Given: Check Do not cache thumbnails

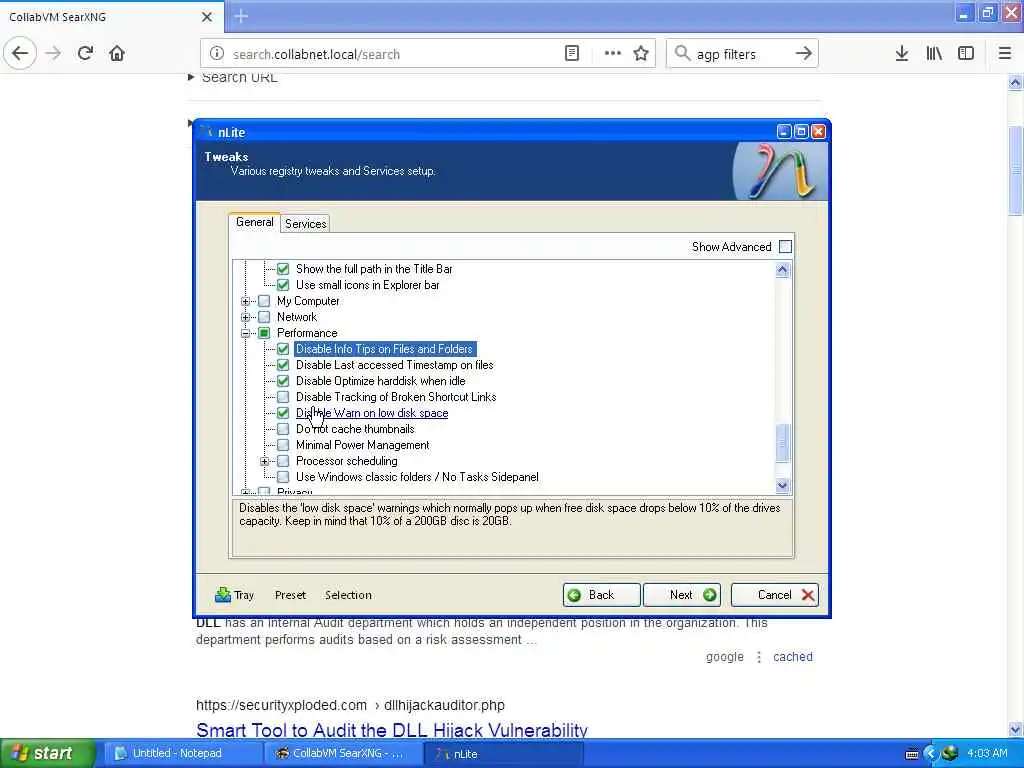Looking at the screenshot, I should pyautogui.click(x=283, y=429).
